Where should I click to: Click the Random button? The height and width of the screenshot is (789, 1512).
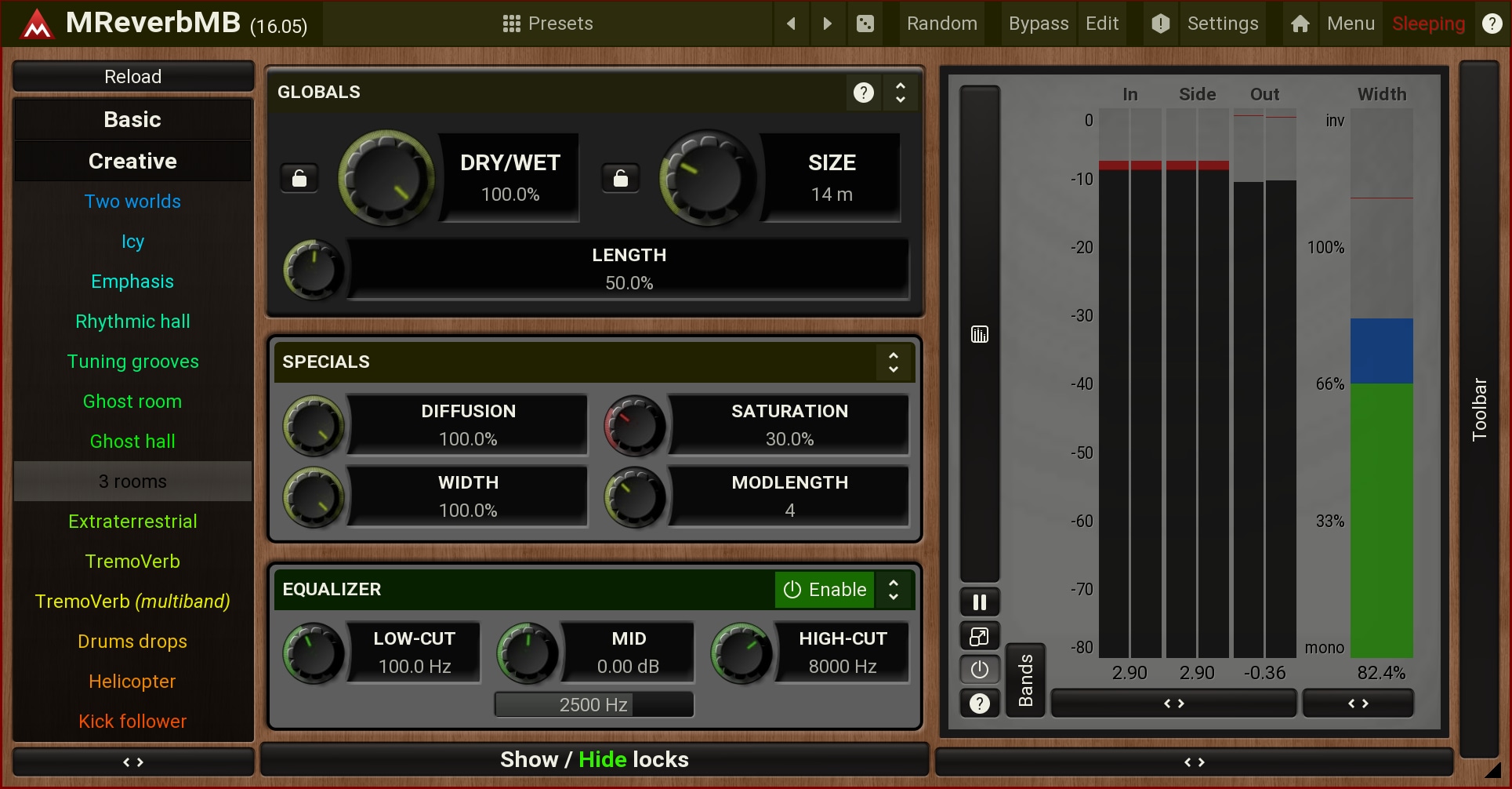click(942, 24)
